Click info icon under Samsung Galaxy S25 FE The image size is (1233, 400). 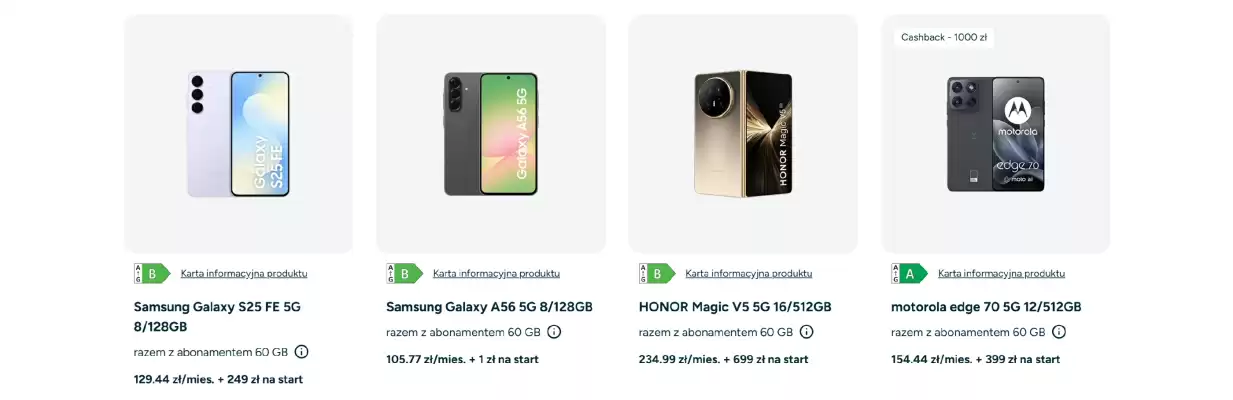click(x=301, y=352)
